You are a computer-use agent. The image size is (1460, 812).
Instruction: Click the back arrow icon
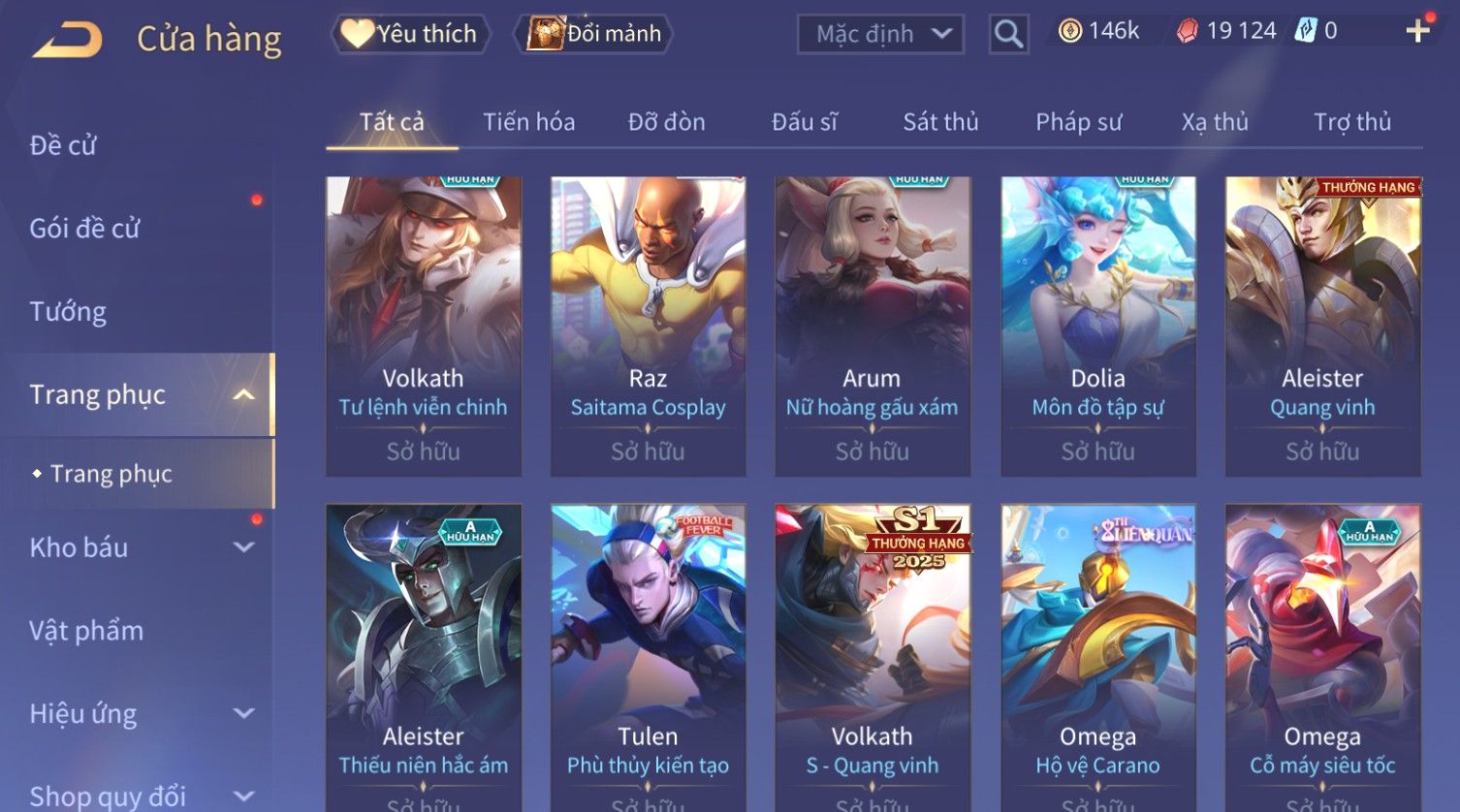coord(68,40)
